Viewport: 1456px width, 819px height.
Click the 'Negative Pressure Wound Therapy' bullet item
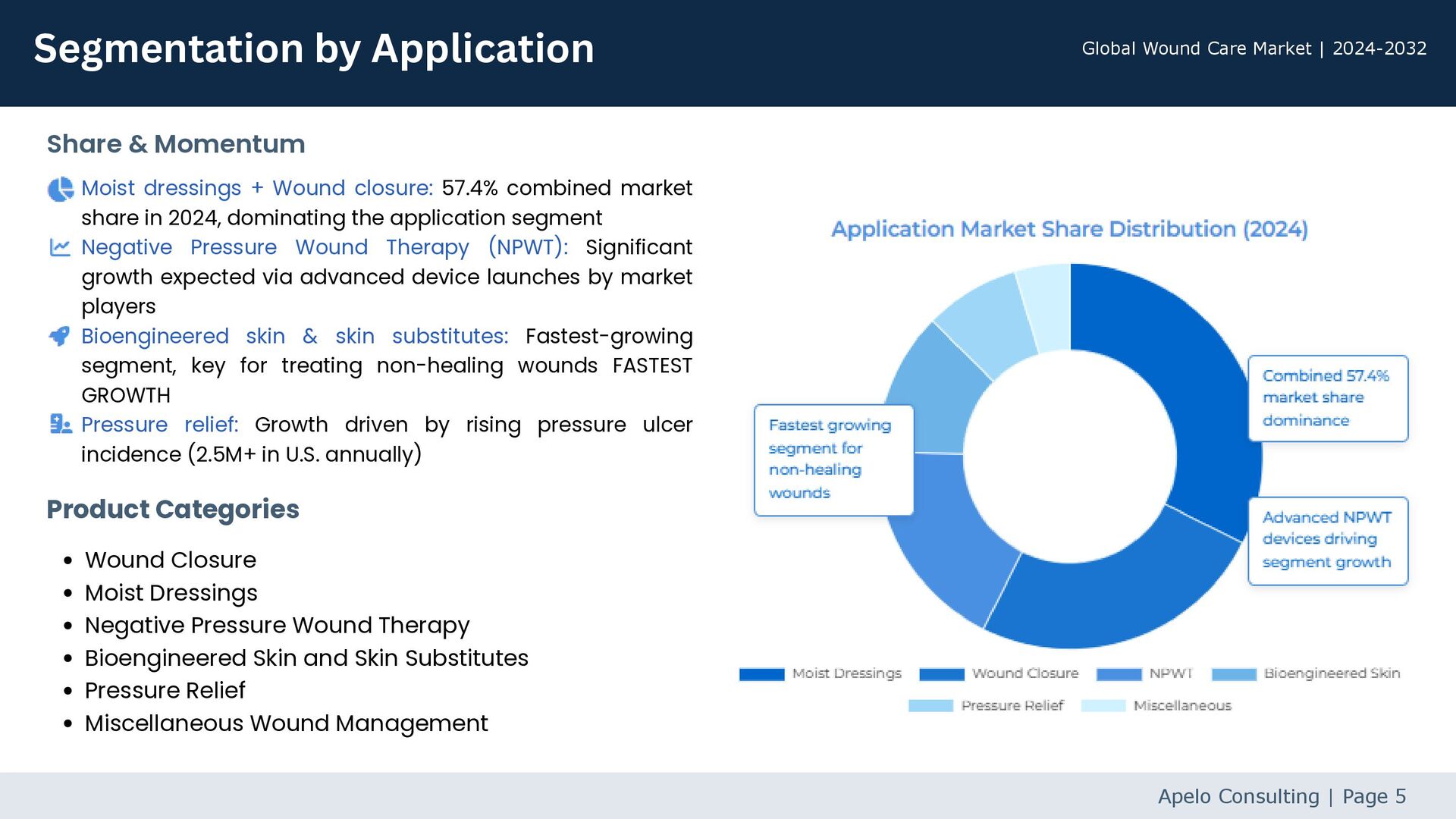[277, 626]
